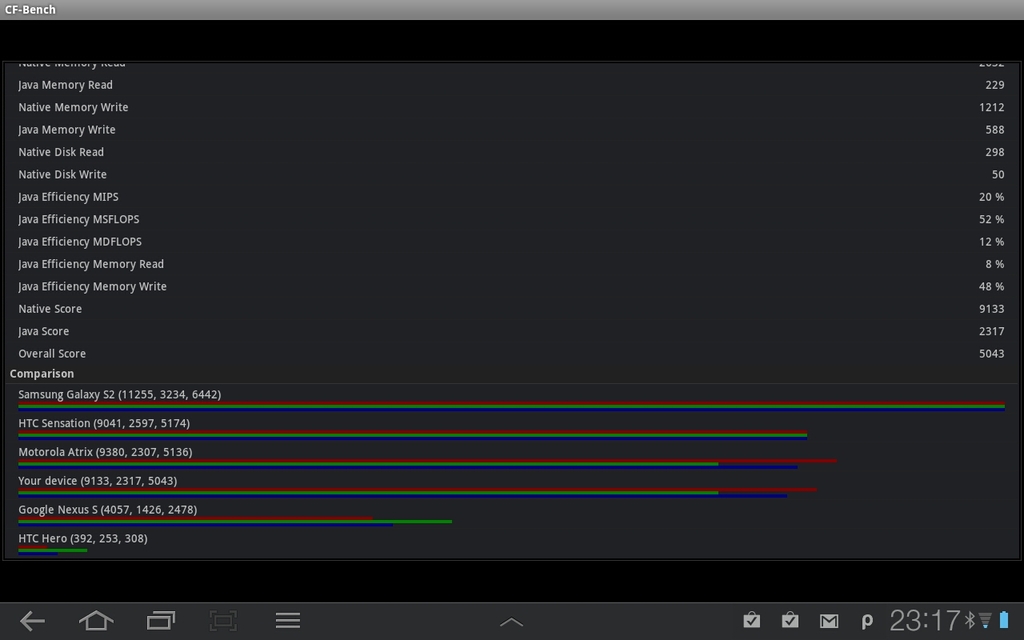The width and height of the screenshot is (1024, 640).
Task: Open Recent Apps from the navigation bar
Action: click(159, 620)
